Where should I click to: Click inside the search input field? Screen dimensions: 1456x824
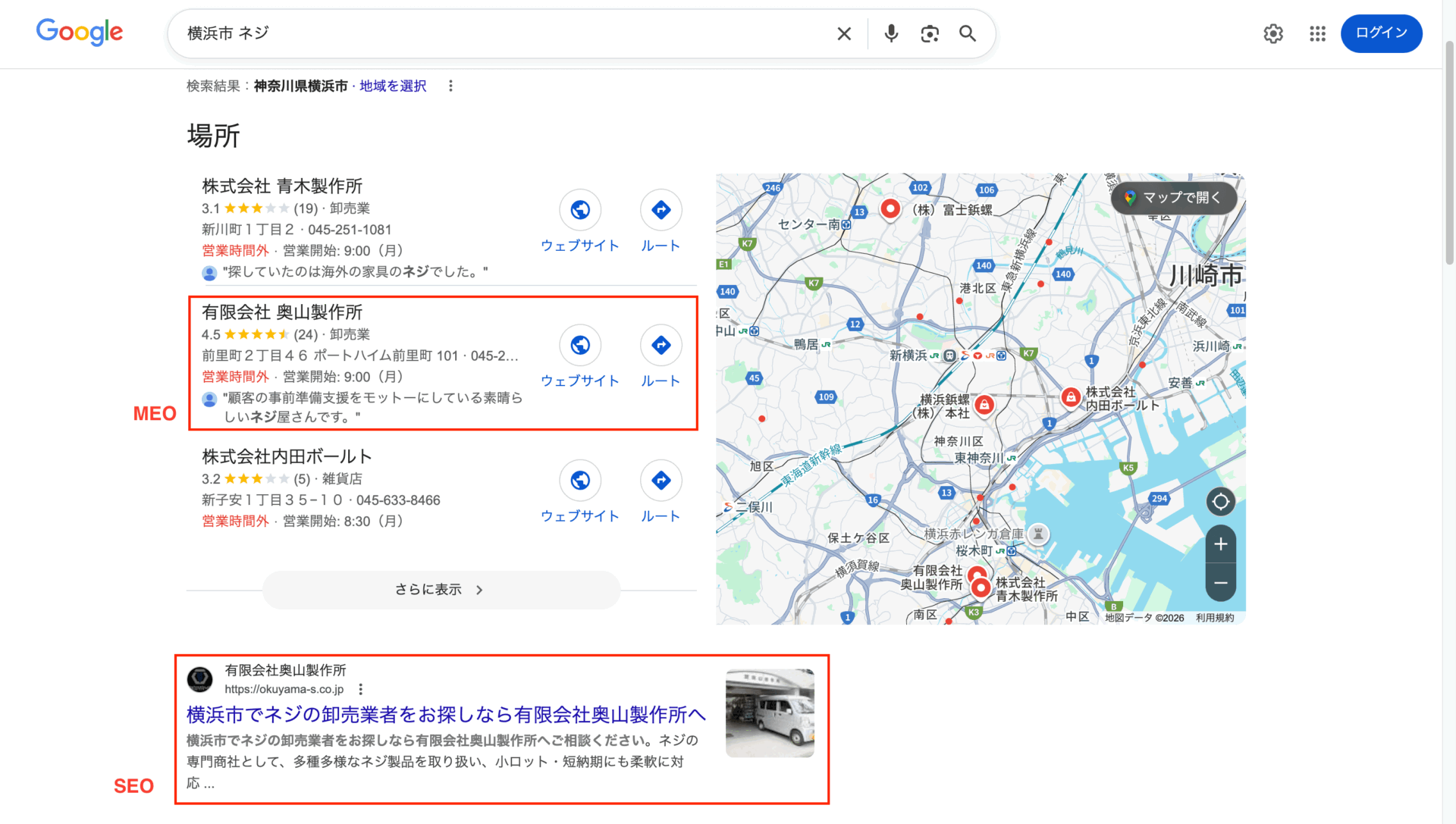click(x=455, y=33)
